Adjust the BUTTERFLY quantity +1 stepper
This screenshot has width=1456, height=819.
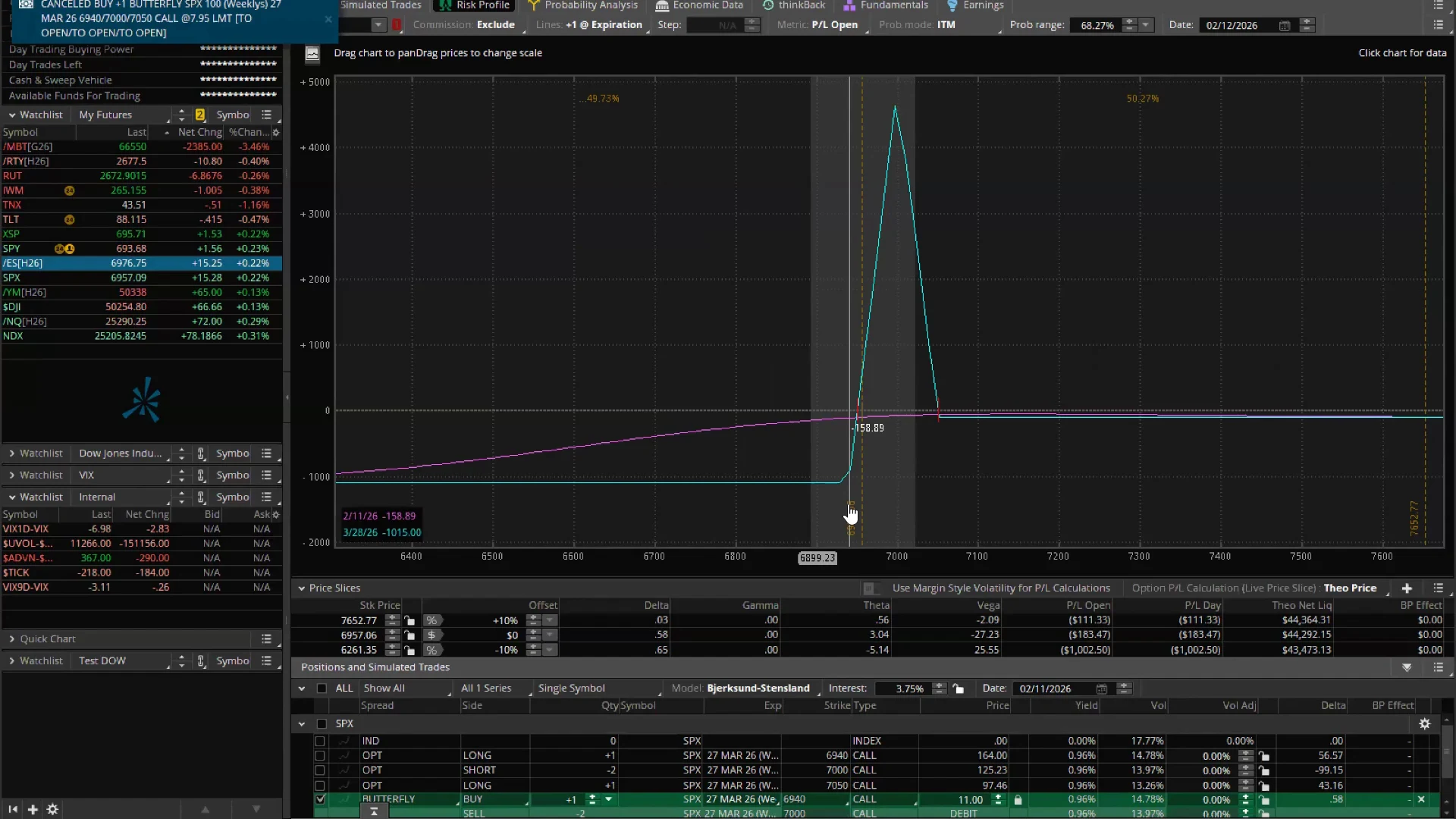coord(592,799)
